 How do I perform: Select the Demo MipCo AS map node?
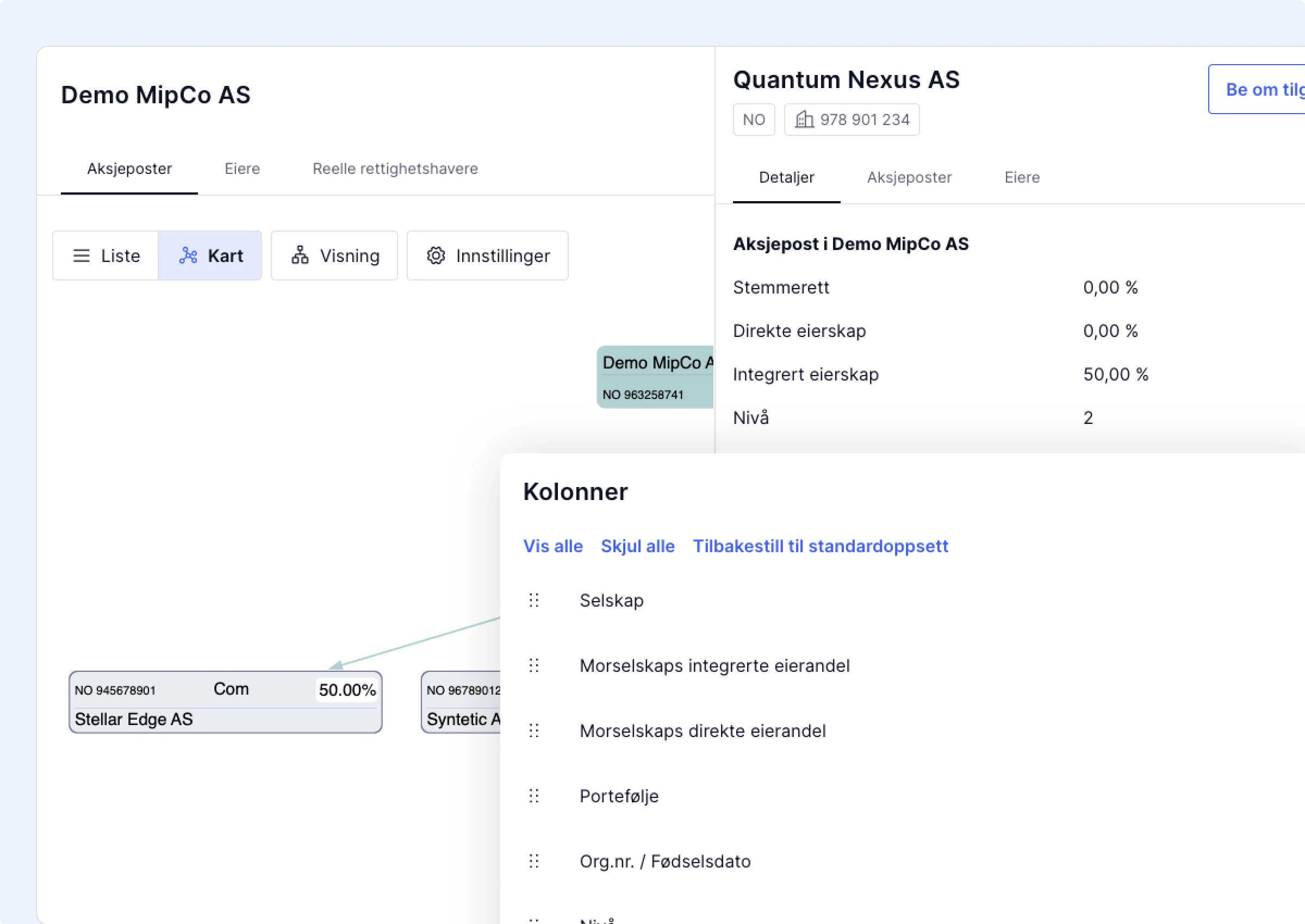click(x=655, y=377)
